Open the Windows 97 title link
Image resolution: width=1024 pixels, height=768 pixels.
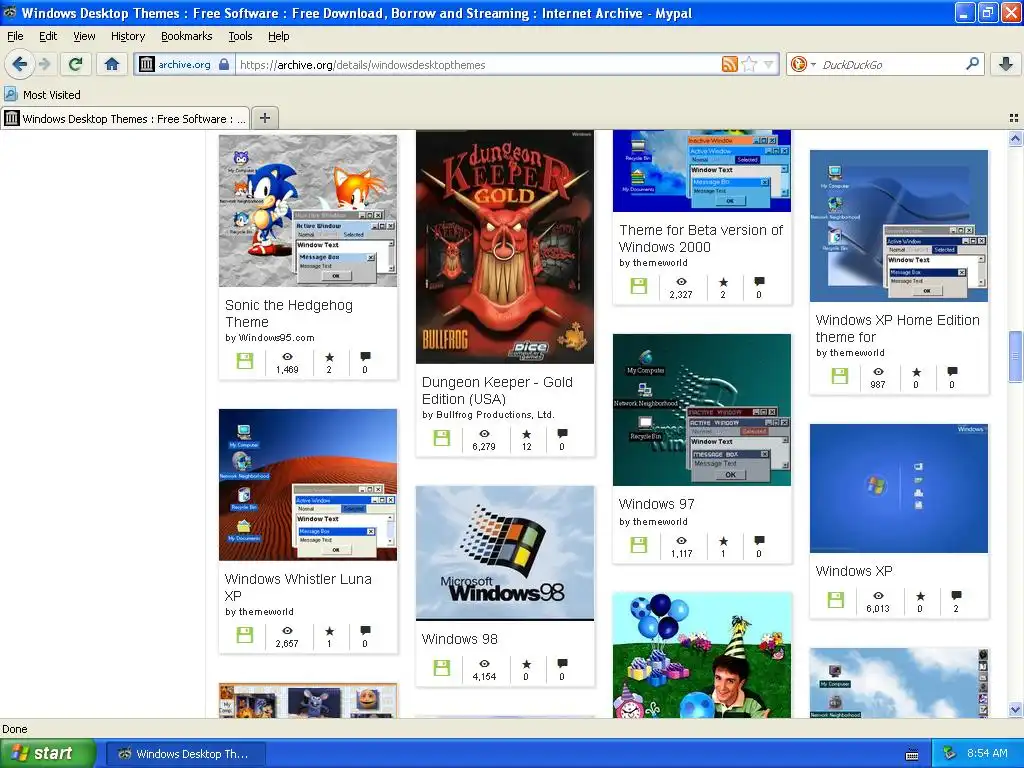click(656, 504)
